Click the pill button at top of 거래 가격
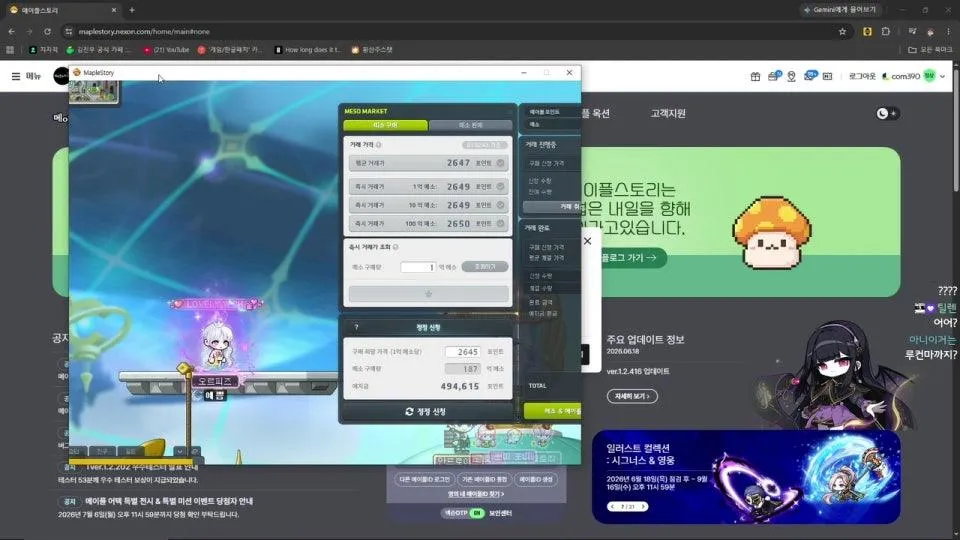960x540 pixels. [x=484, y=145]
